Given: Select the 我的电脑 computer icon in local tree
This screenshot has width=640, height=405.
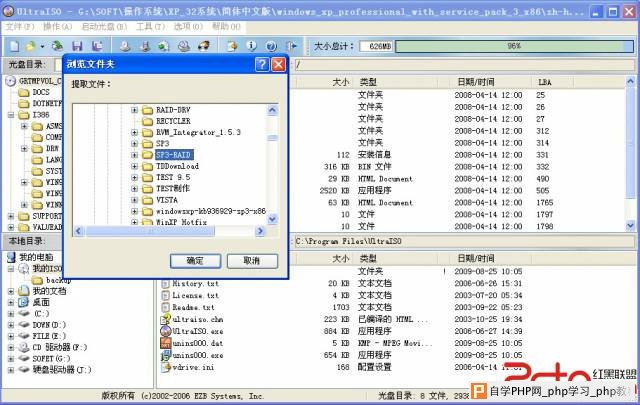Looking at the screenshot, I should coord(12,257).
